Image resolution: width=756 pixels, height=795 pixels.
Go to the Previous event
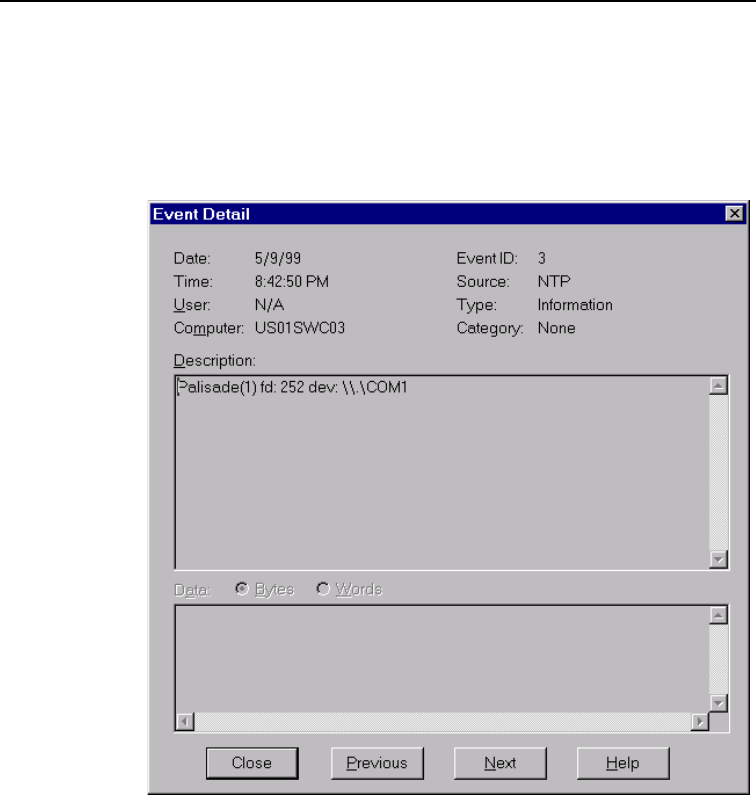pyautogui.click(x=377, y=763)
